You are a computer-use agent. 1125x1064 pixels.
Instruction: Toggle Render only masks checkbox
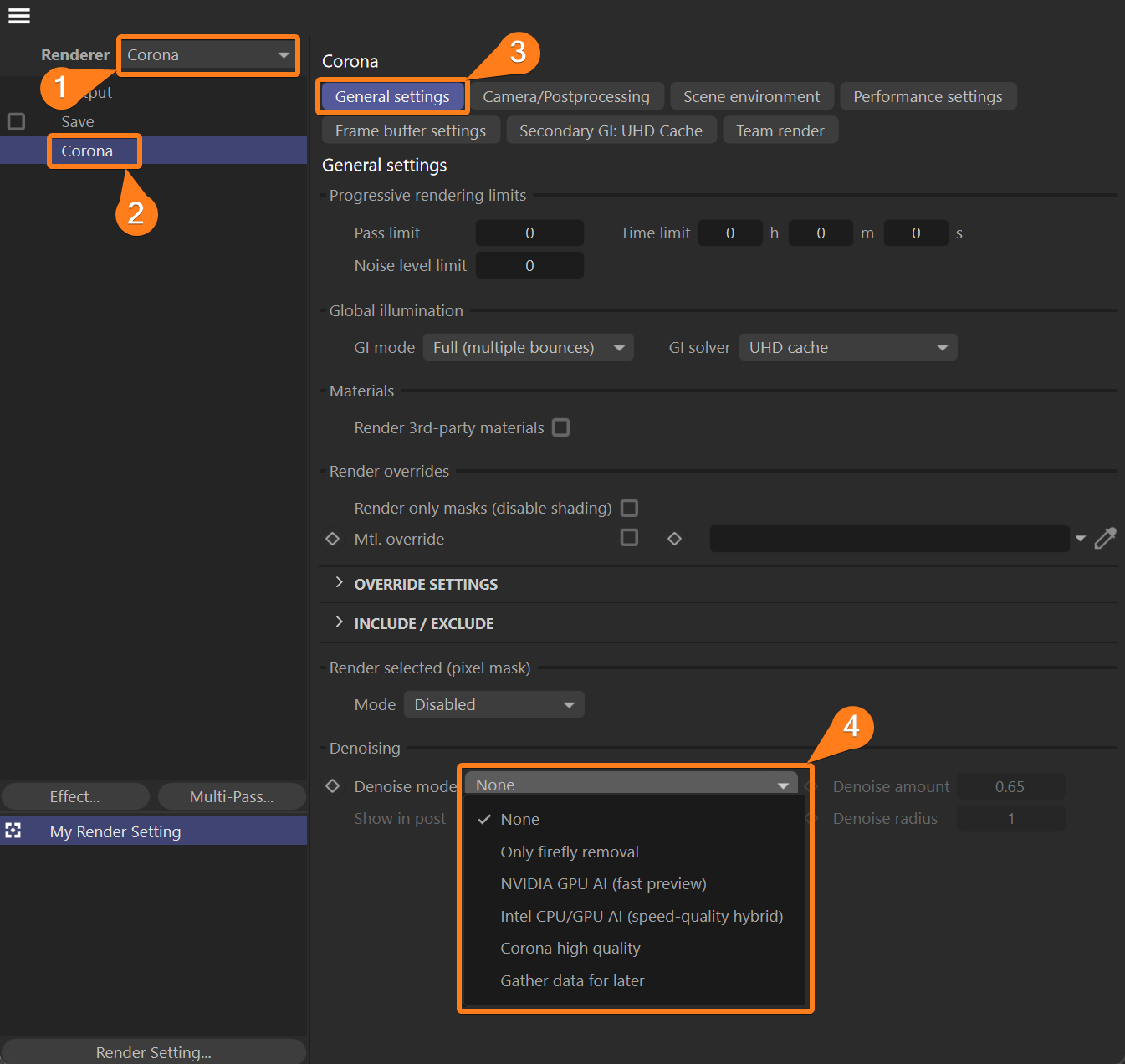pos(629,508)
